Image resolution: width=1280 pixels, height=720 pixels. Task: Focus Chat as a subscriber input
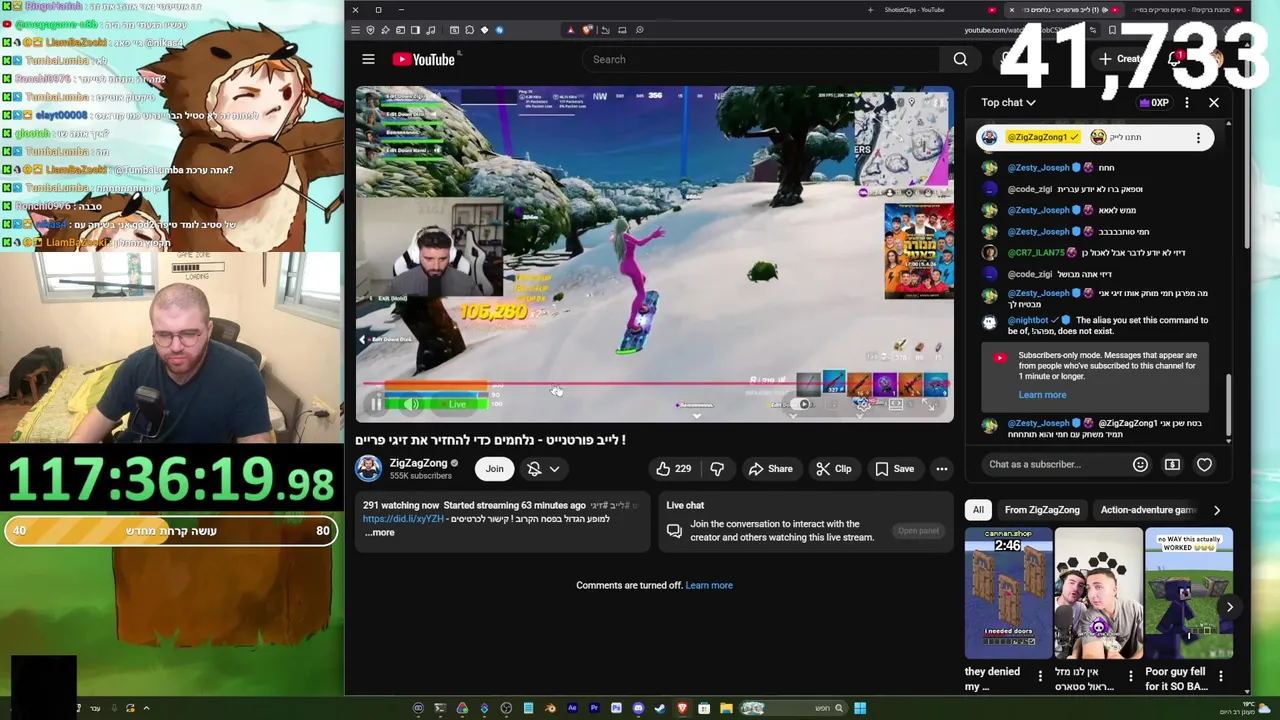click(x=1053, y=464)
